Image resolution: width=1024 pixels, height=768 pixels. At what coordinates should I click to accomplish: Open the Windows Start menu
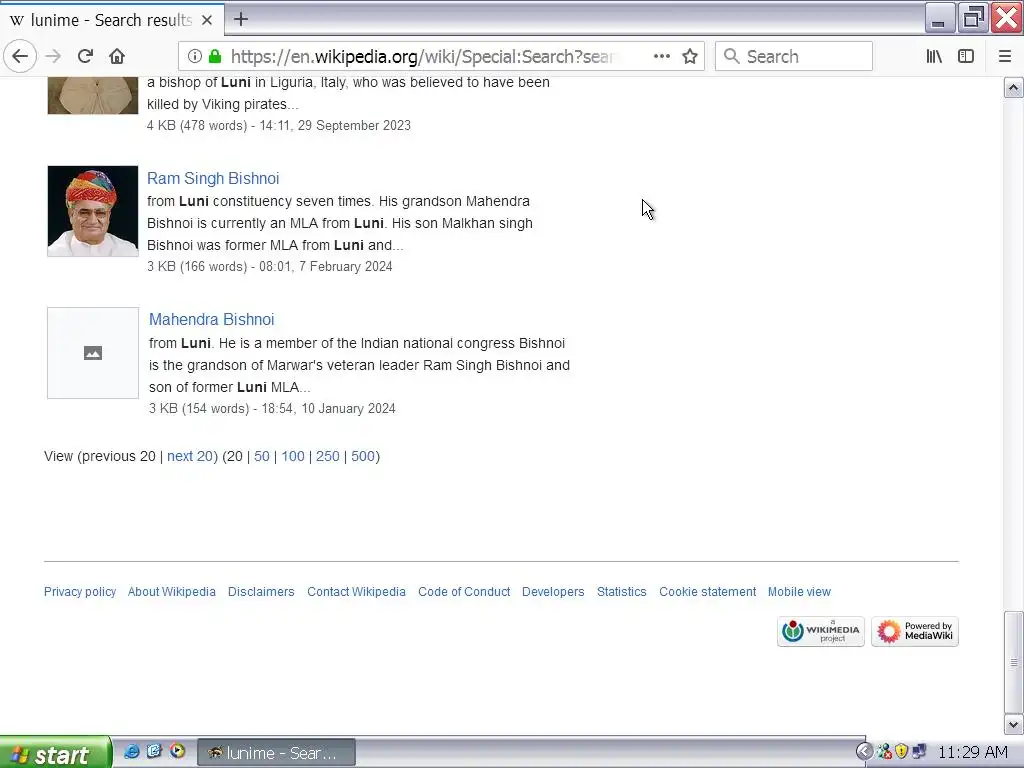click(56, 754)
